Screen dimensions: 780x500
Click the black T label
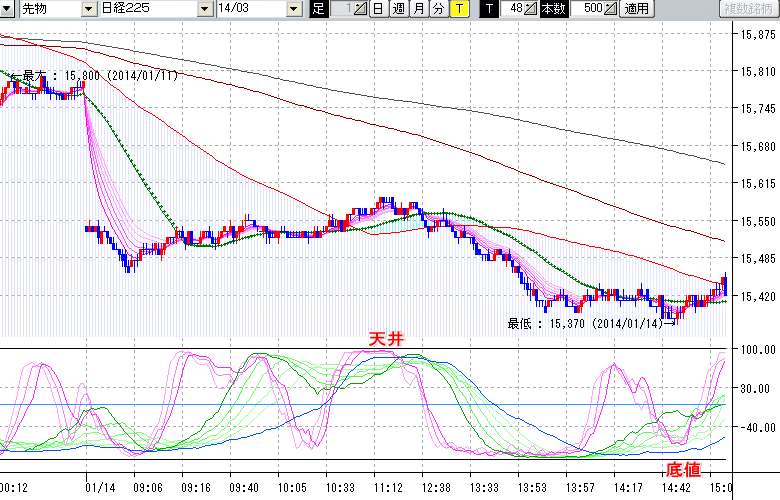click(488, 9)
